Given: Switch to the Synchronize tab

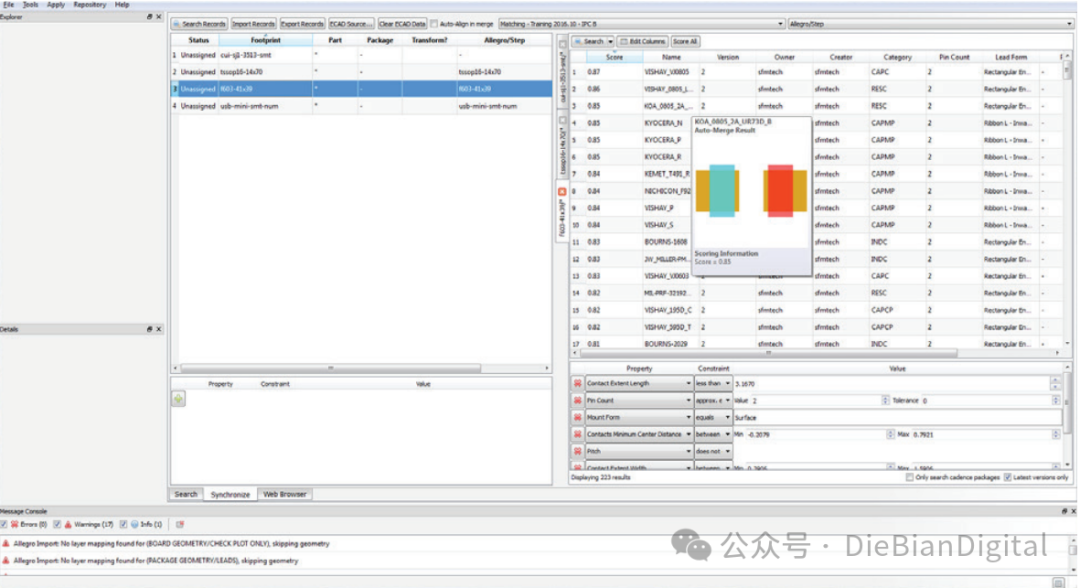Looking at the screenshot, I should tap(230, 494).
